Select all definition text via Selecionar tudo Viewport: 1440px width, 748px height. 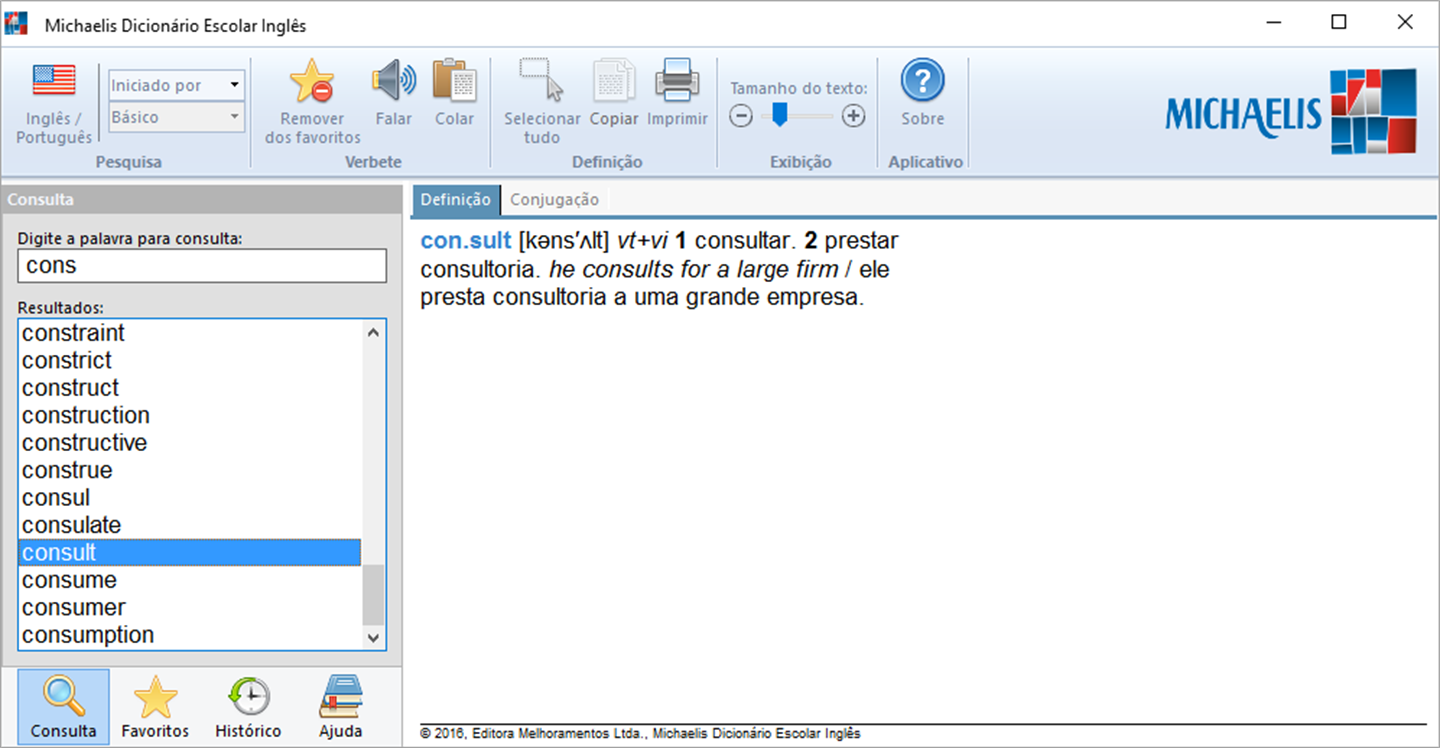point(542,103)
